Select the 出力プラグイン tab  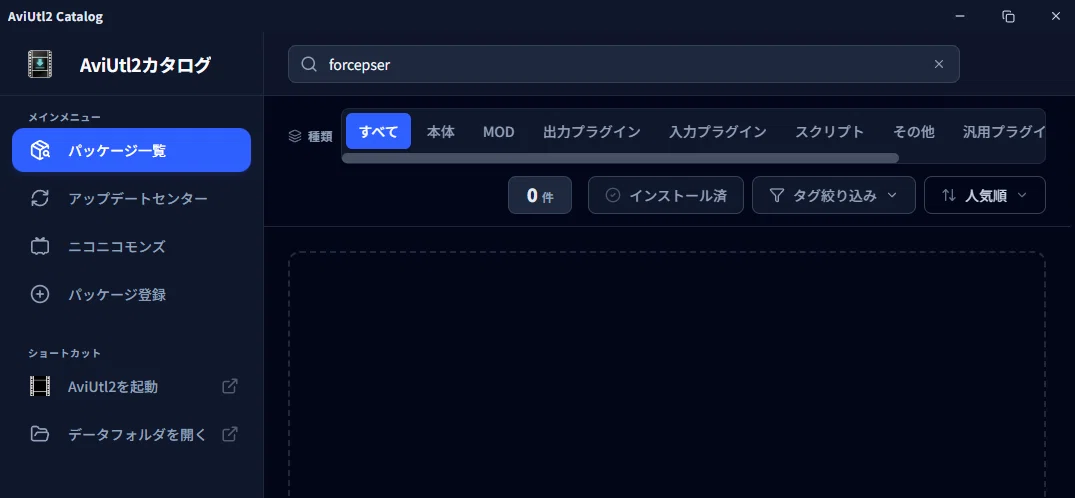592,131
